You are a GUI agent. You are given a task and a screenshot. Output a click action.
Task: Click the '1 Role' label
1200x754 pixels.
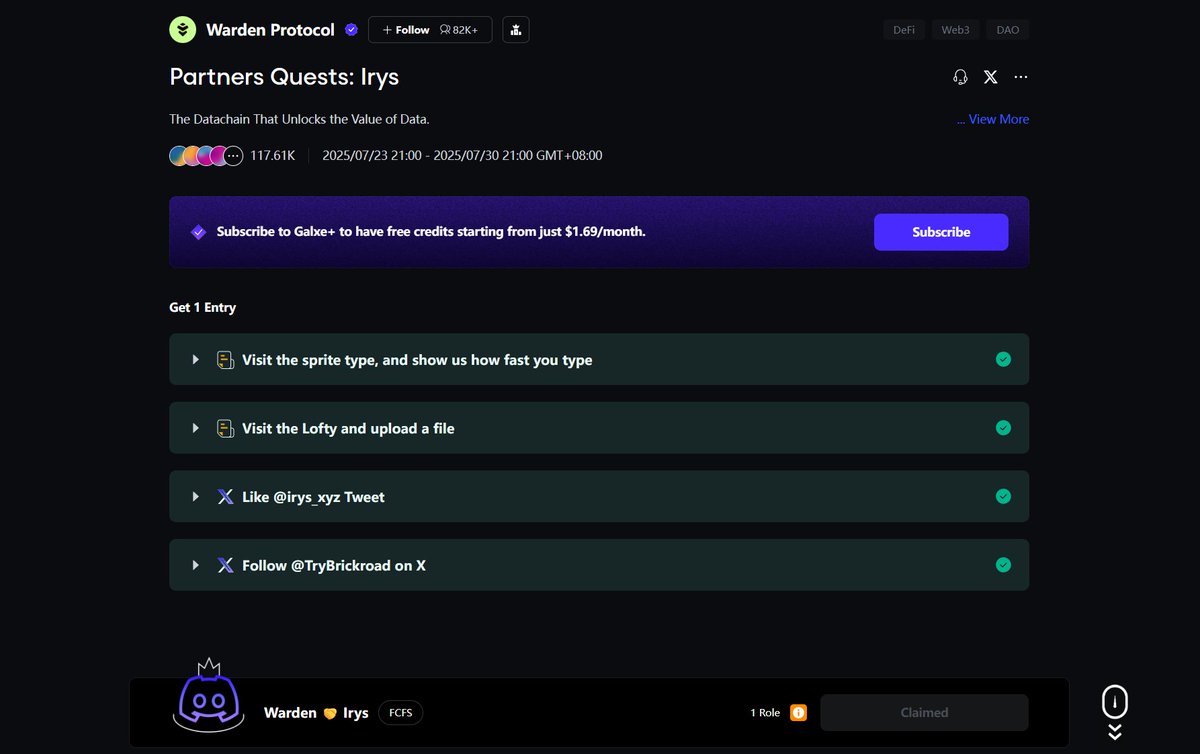(x=765, y=713)
